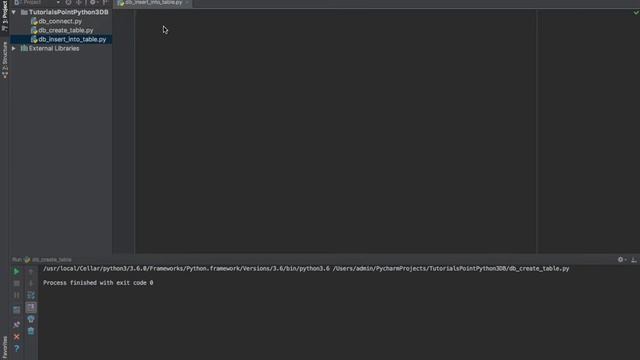Click the print output icon

click(x=31, y=319)
